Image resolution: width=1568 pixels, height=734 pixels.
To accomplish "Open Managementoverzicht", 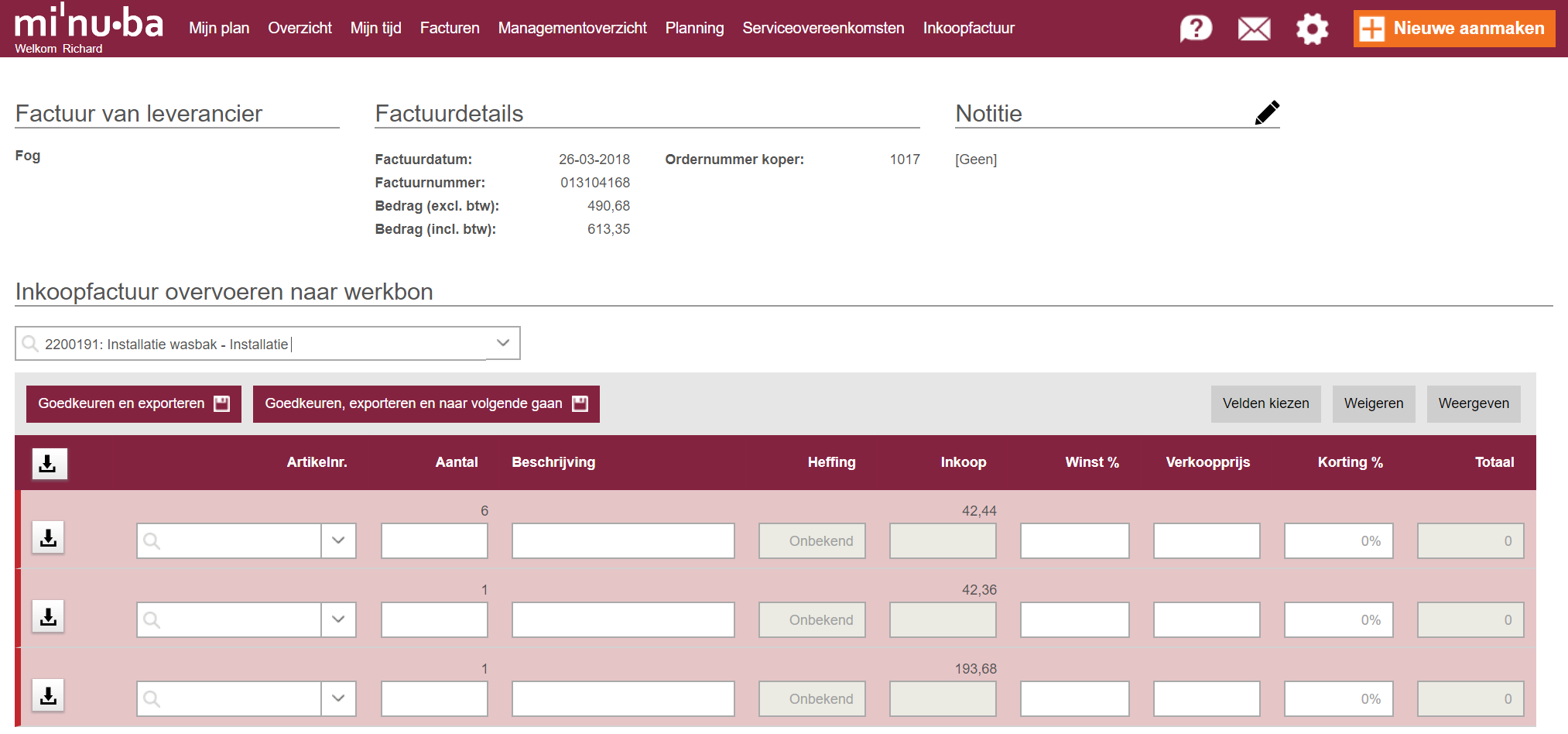I will click(572, 28).
